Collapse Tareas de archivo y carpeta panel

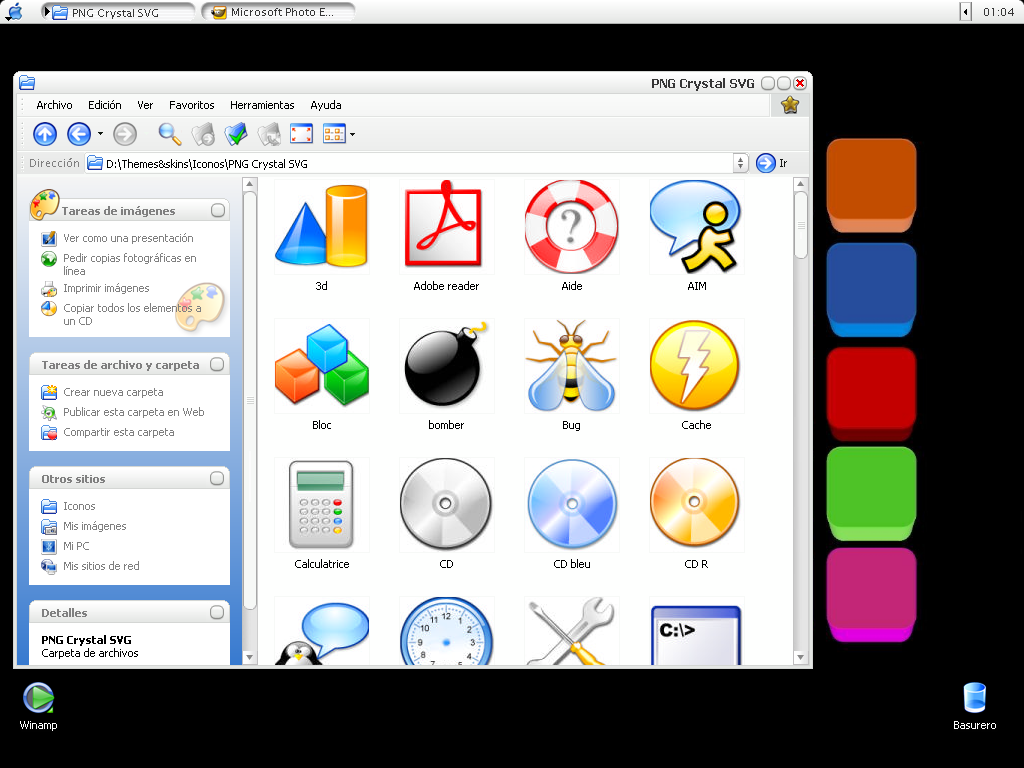(x=217, y=364)
